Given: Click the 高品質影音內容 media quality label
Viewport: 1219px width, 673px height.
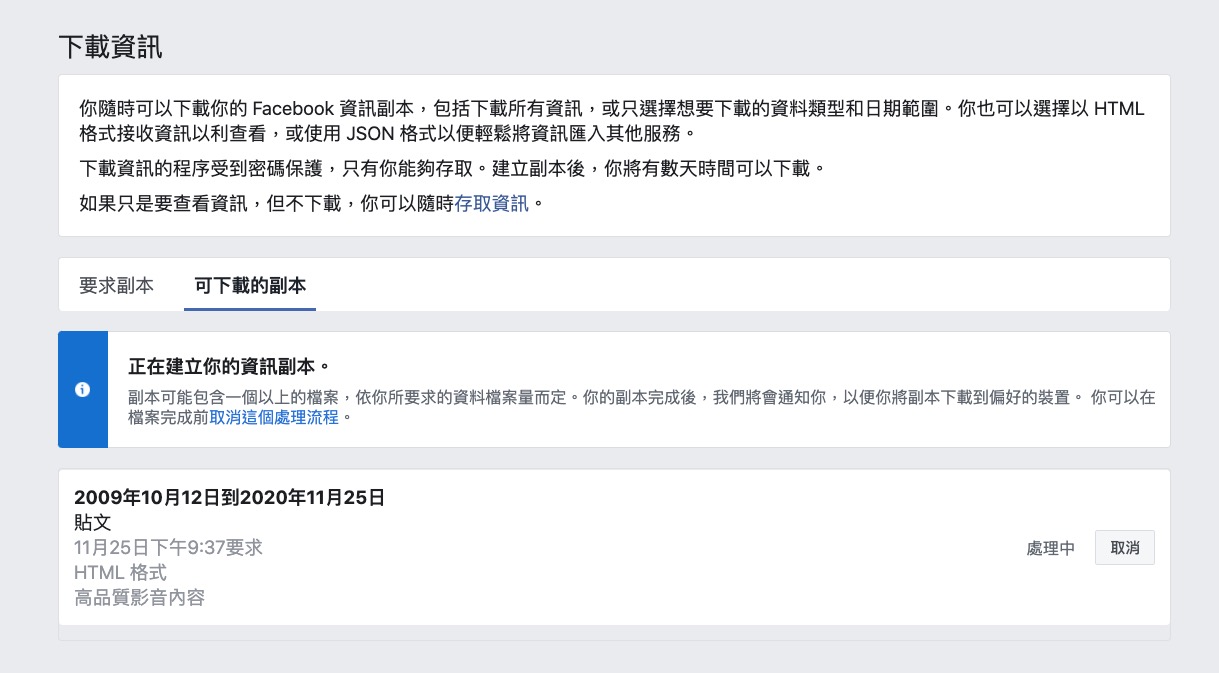Looking at the screenshot, I should 139,598.
